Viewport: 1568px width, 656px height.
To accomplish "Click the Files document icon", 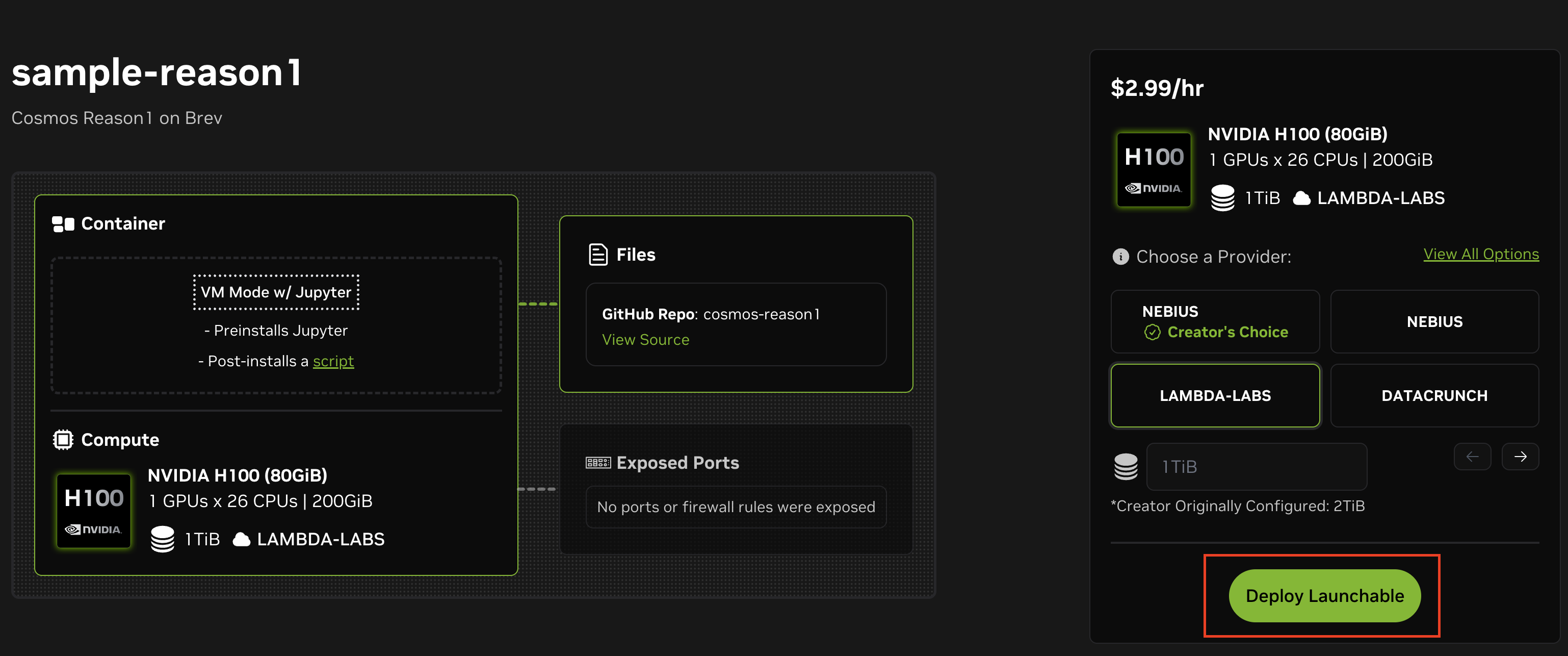I will [598, 255].
